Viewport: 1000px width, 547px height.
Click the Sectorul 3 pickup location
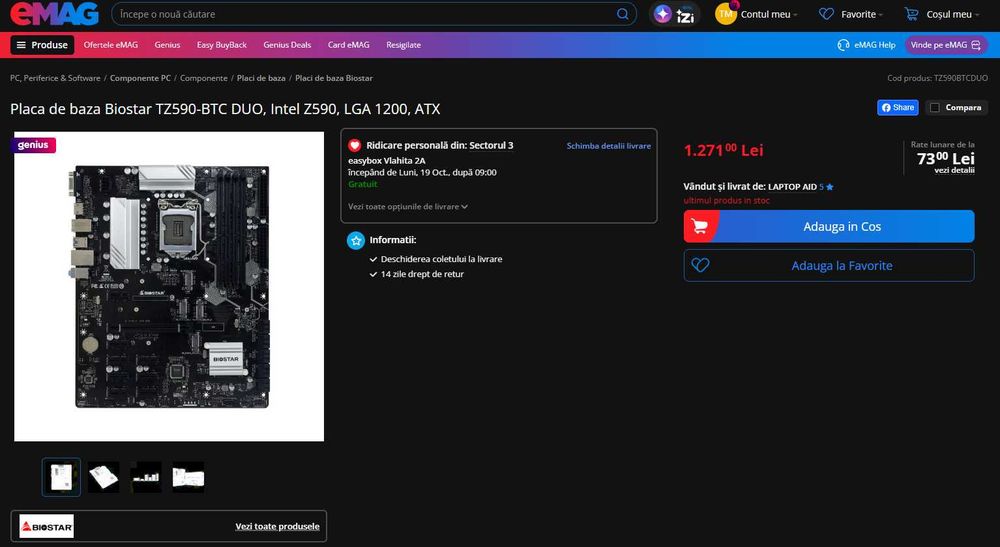click(491, 145)
